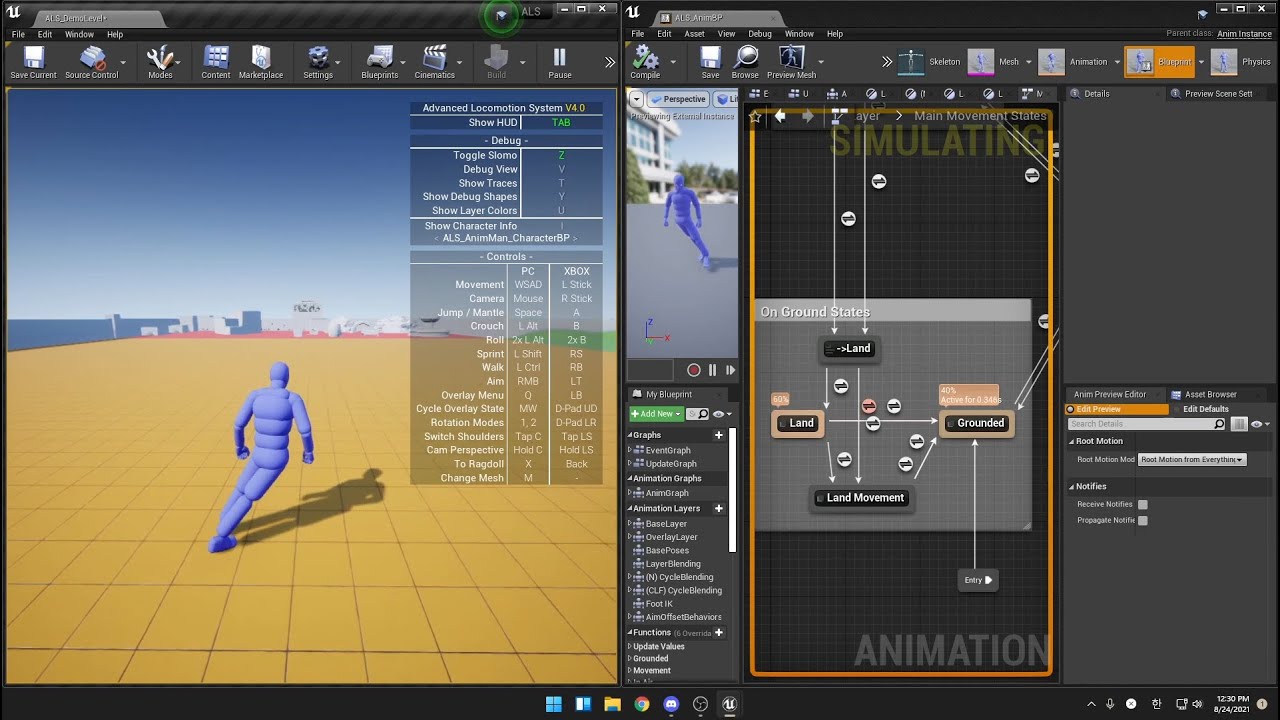This screenshot has width=1280, height=720.
Task: Enable the Receive Notifies checkbox
Action: [1143, 505]
